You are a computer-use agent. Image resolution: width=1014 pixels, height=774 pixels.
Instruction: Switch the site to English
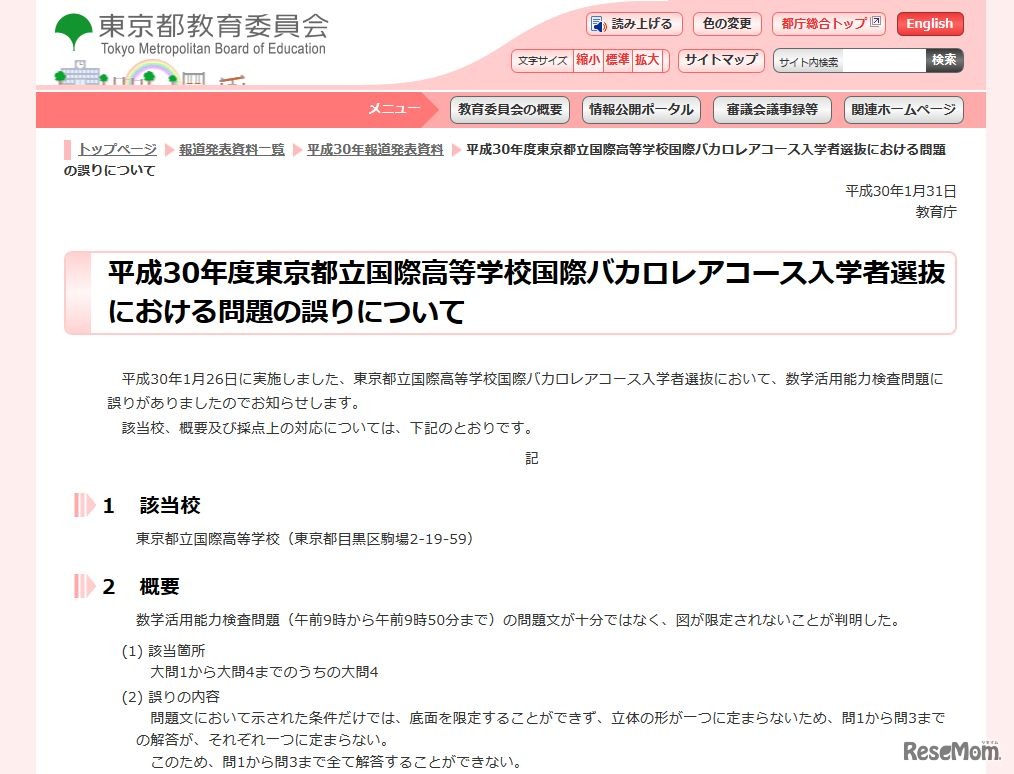[929, 23]
